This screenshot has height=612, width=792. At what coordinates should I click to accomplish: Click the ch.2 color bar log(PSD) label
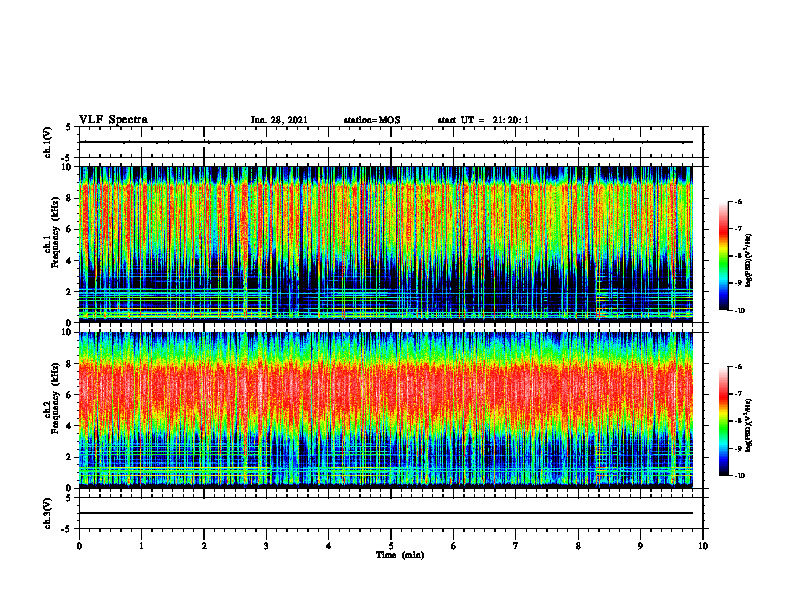pyautogui.click(x=748, y=425)
